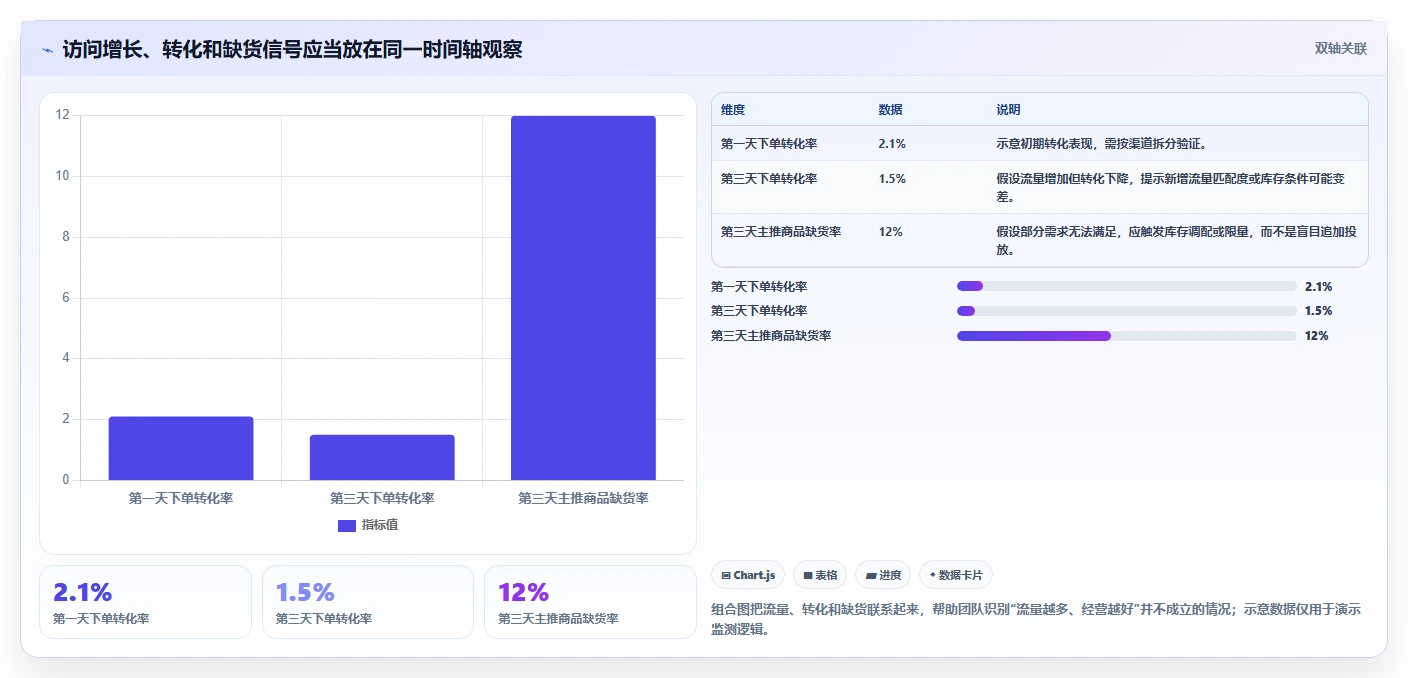Click the 双轴关联 badge in header
Viewport: 1408px width, 678px height.
pos(1340,48)
